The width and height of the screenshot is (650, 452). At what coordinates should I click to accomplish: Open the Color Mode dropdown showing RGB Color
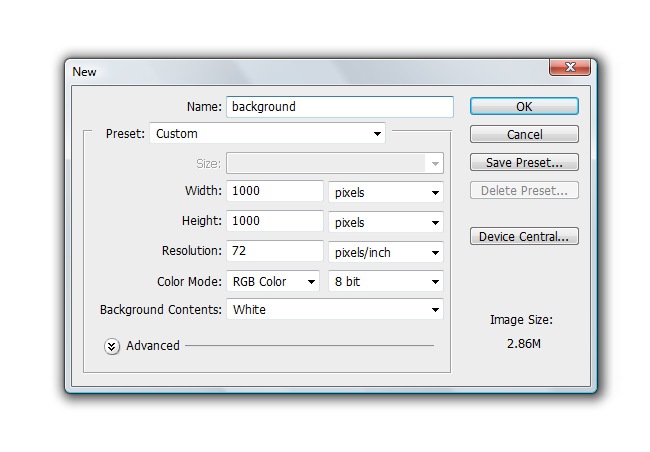click(273, 282)
